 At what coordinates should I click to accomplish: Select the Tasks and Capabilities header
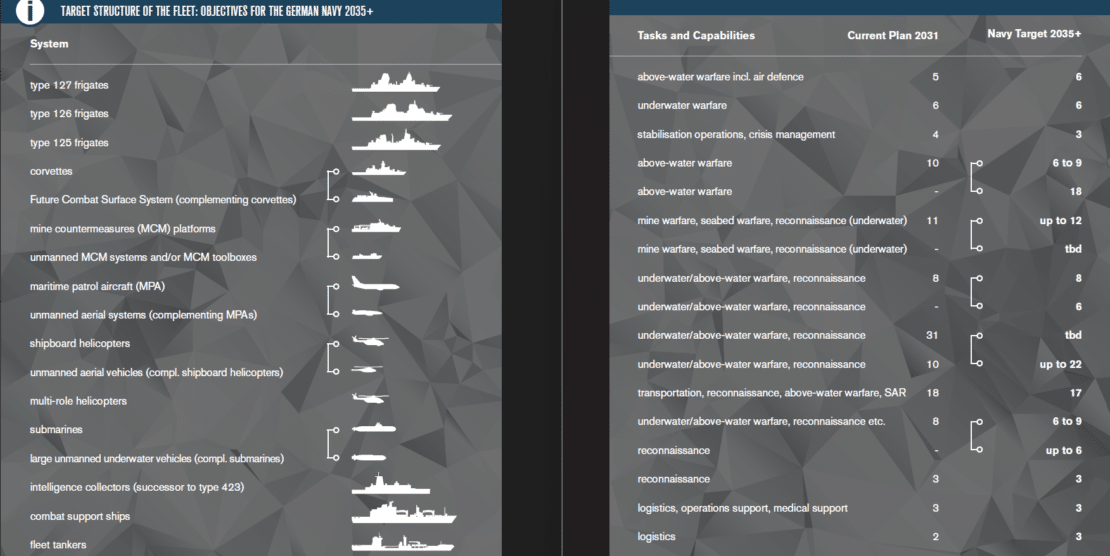tap(696, 35)
